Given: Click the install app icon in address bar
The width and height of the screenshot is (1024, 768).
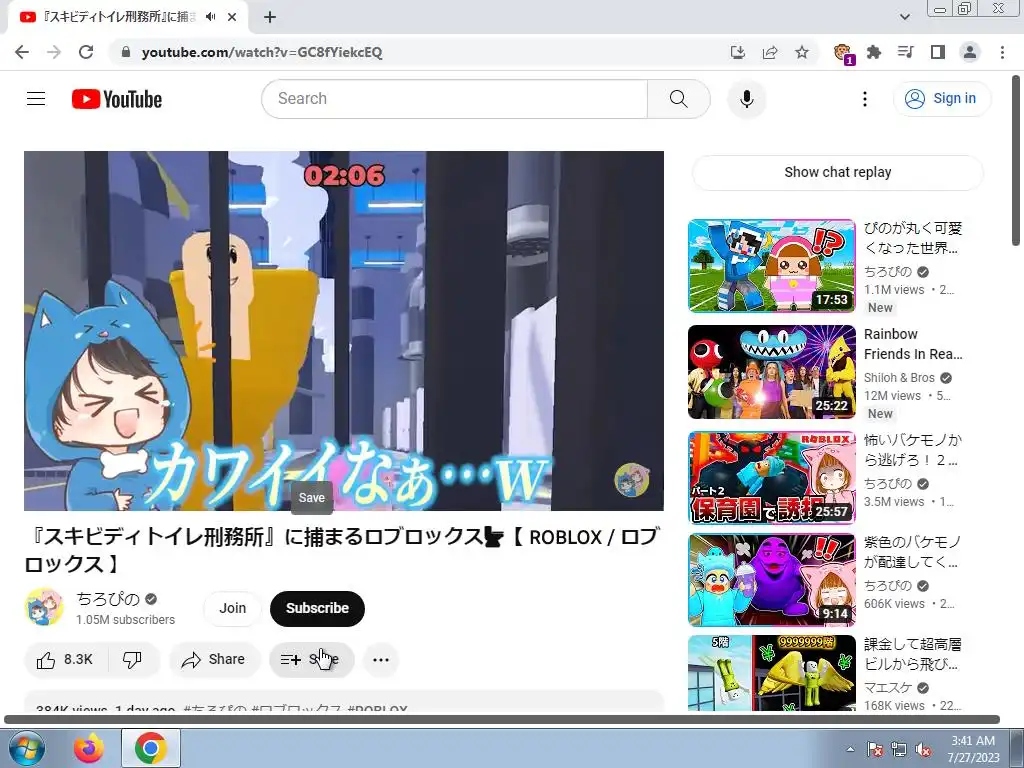Looking at the screenshot, I should [x=737, y=52].
